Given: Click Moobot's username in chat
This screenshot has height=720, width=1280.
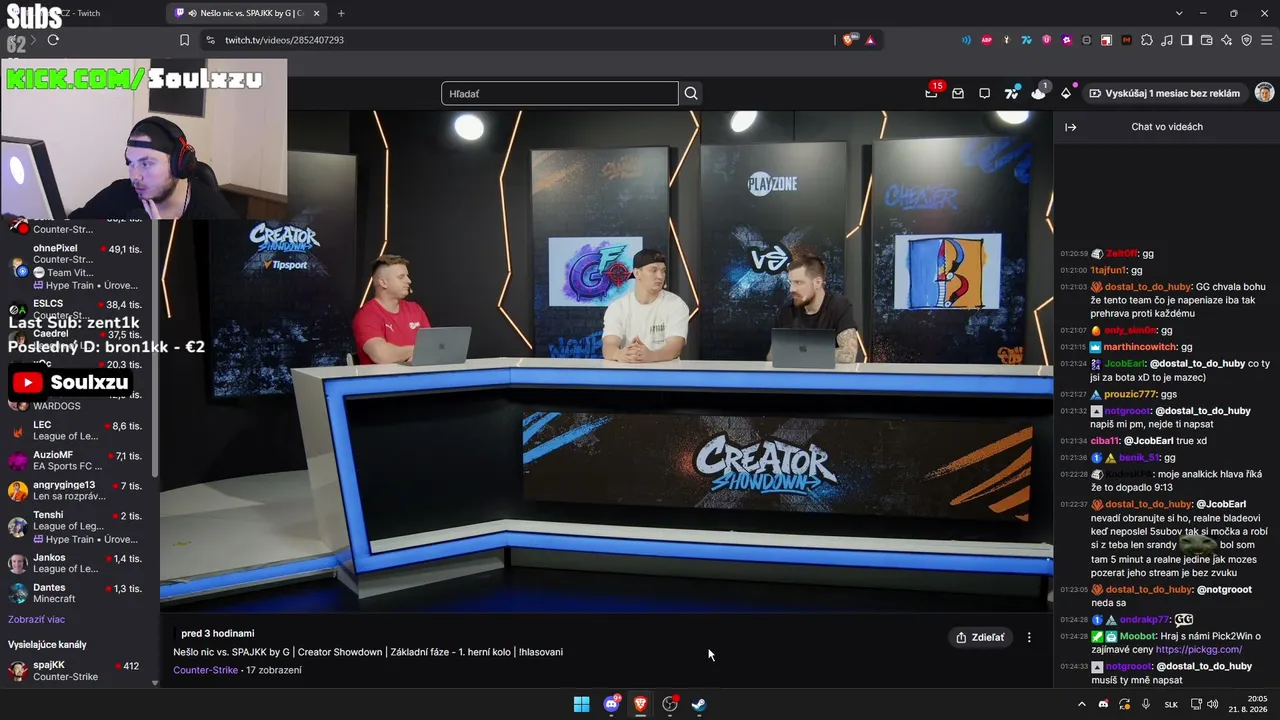Looking at the screenshot, I should [x=1138, y=636].
